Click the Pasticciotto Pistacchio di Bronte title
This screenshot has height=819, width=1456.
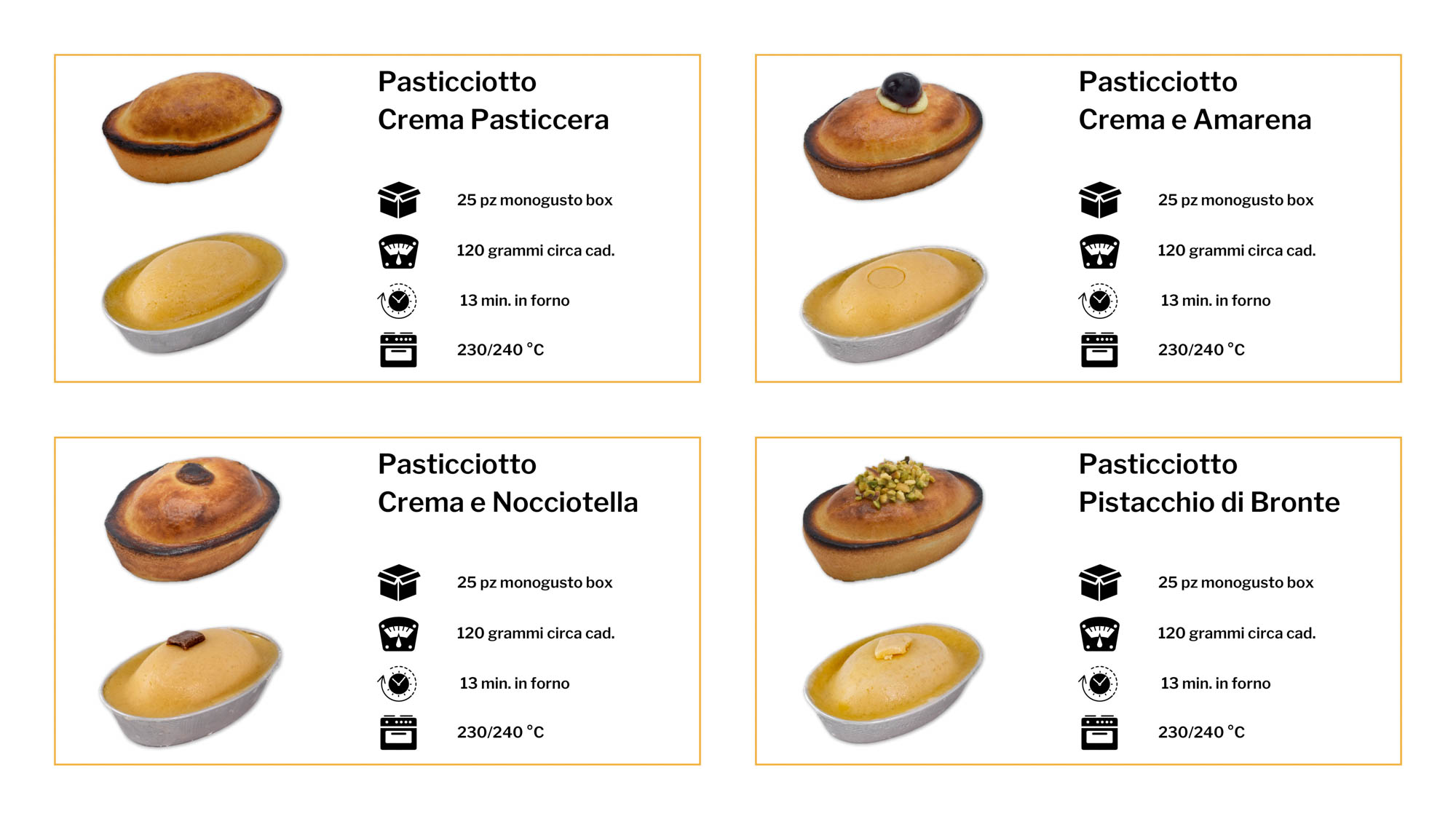pos(1208,483)
